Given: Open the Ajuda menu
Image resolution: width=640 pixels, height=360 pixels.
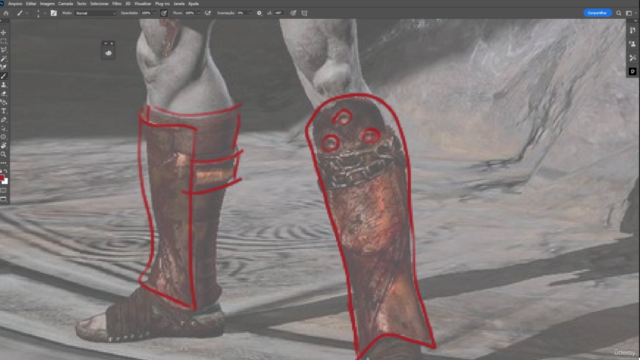Looking at the screenshot, I should [x=193, y=4].
